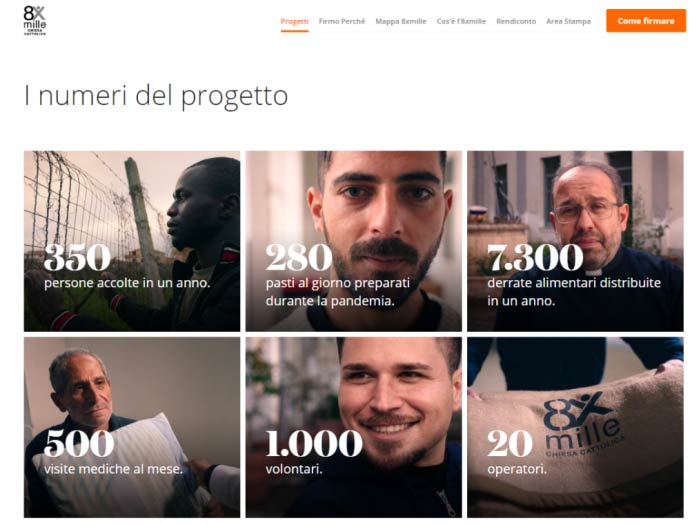Open the 7.300 derrate alimentari tile
The height and width of the screenshot is (525, 692).
pyautogui.click(x=575, y=241)
